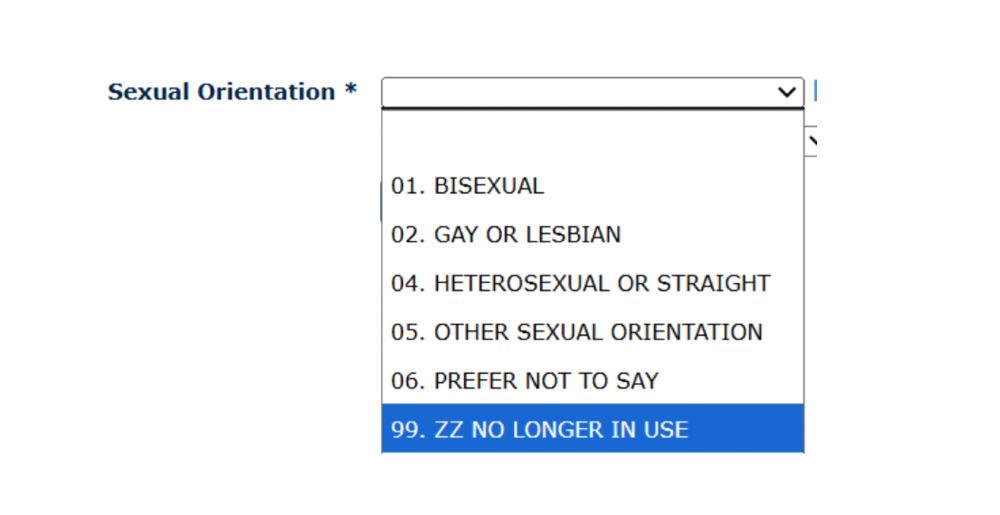Screen dimensions: 1000x515
Task: Click highlighted 99. ZZ NO LONGER IN USE
Action: (540, 430)
